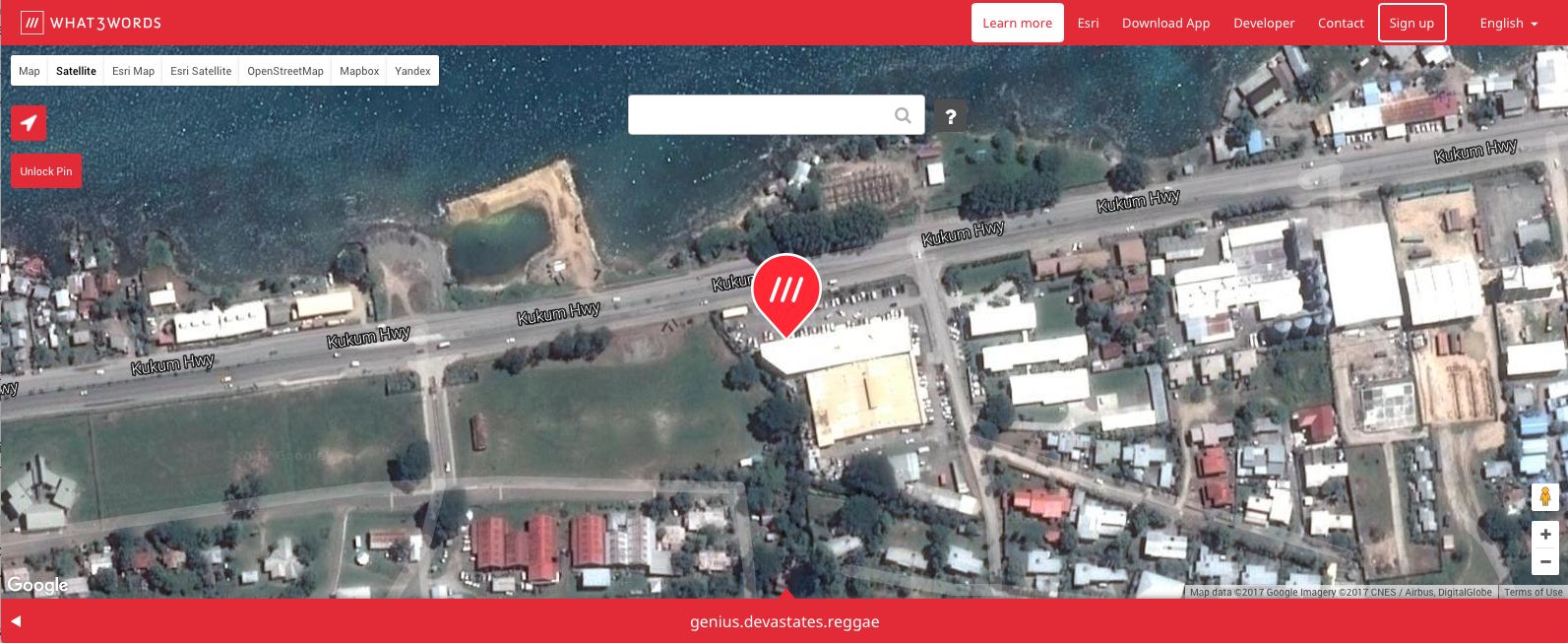
Task: Switch to Esri Map layer
Action: coord(133,71)
